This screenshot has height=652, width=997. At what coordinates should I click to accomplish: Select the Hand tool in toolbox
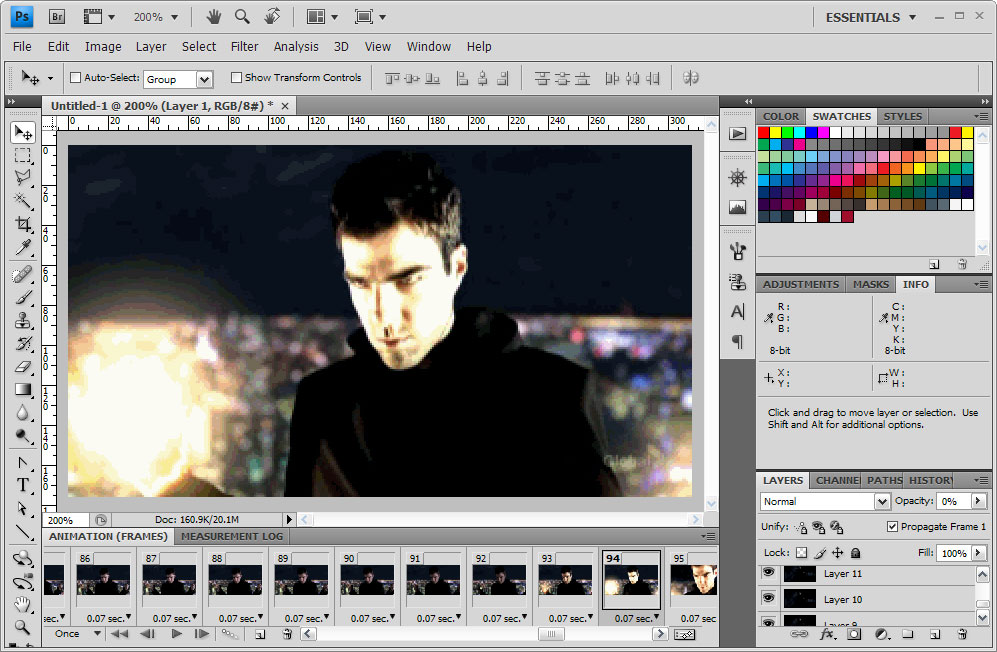point(23,604)
